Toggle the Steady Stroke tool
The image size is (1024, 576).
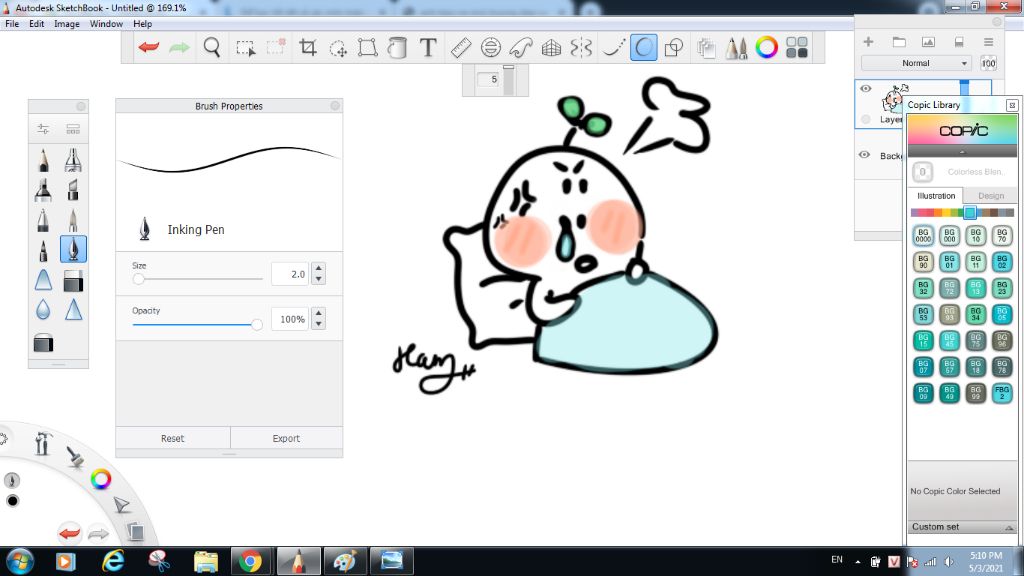pyautogui.click(x=613, y=47)
